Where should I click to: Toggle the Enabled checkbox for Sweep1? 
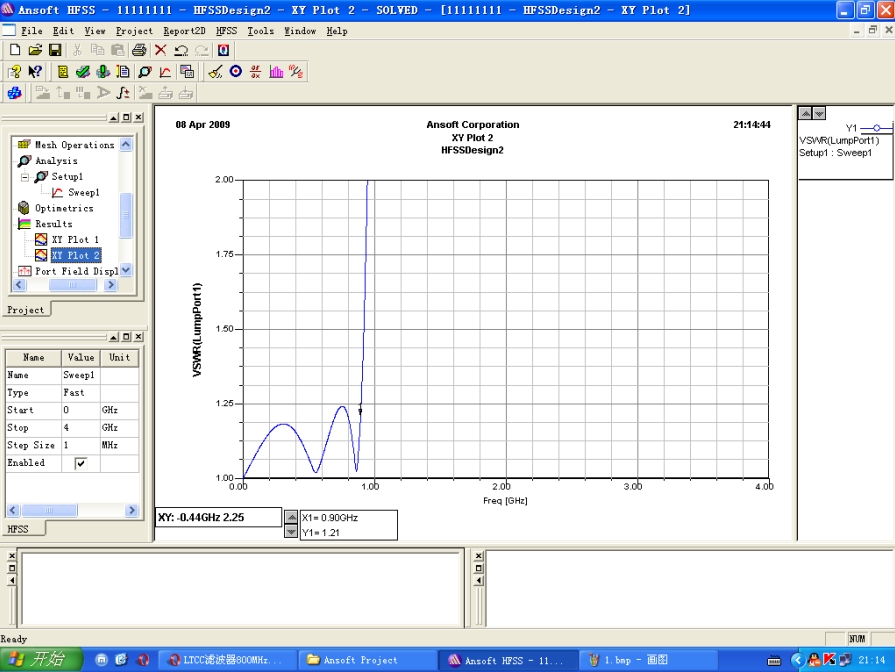(x=81, y=463)
